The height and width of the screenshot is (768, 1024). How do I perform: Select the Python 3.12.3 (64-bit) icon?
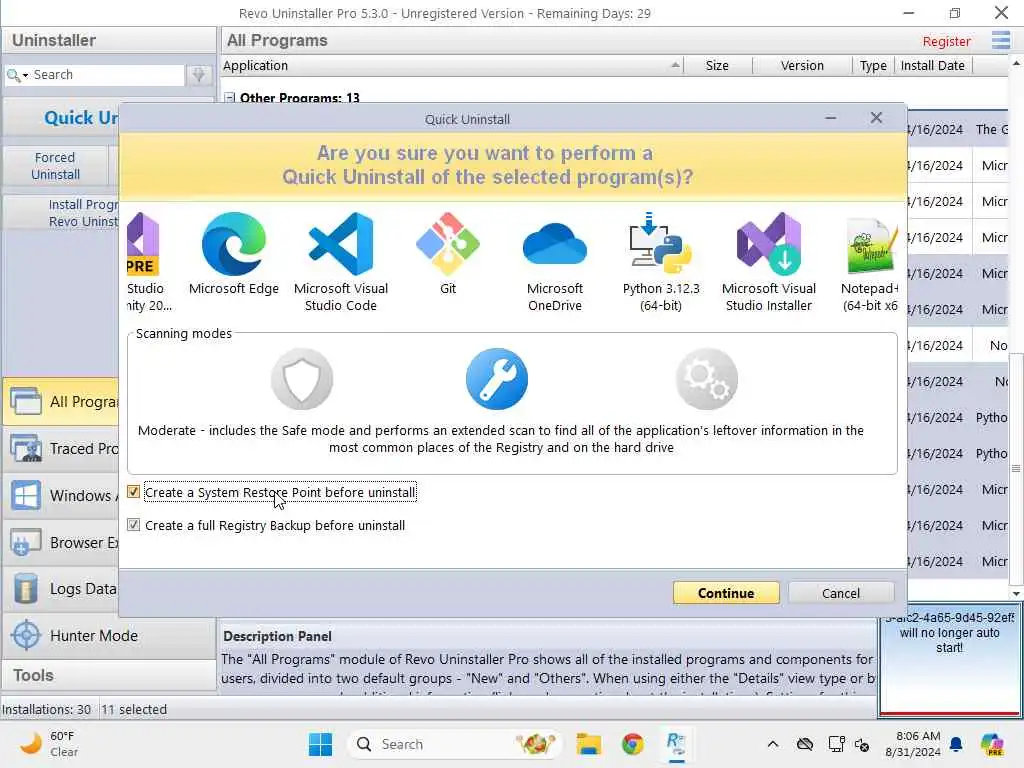click(661, 242)
